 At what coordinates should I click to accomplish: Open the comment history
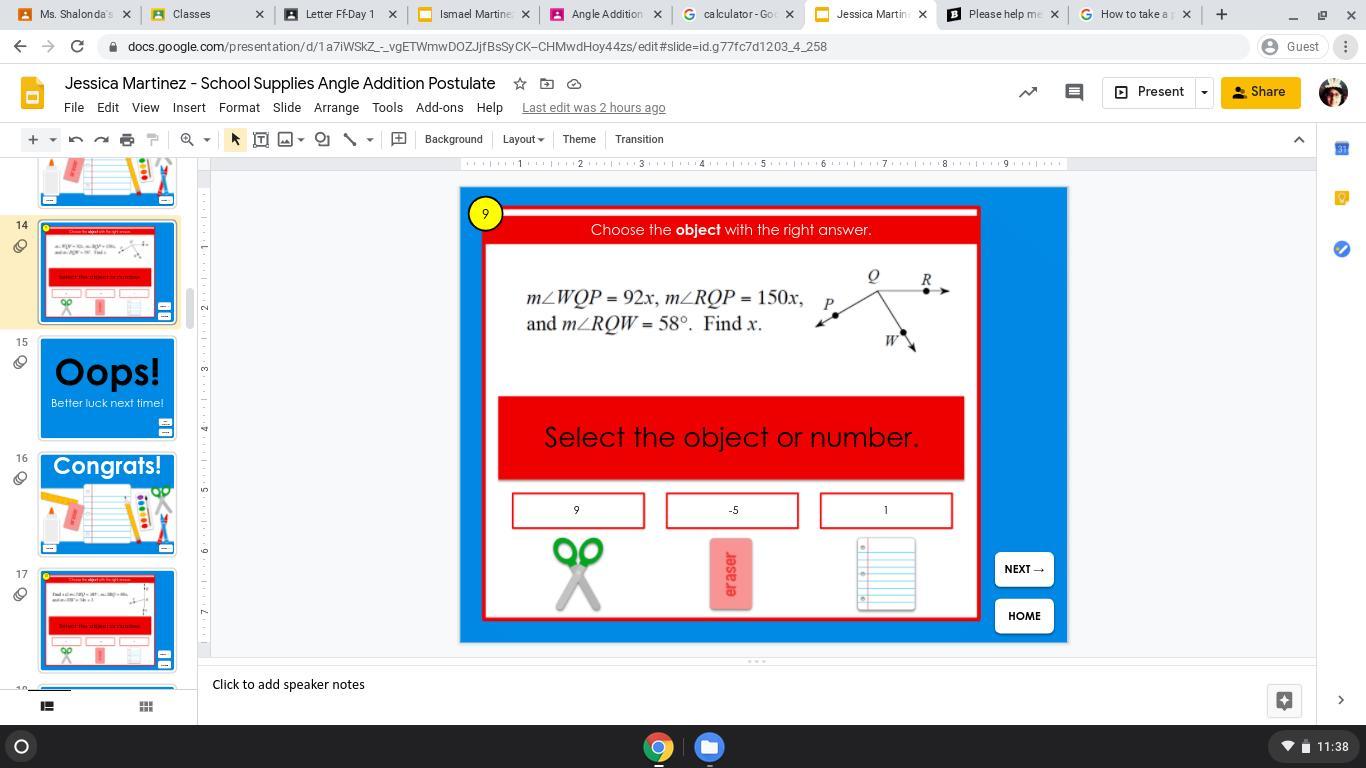tap(1074, 92)
